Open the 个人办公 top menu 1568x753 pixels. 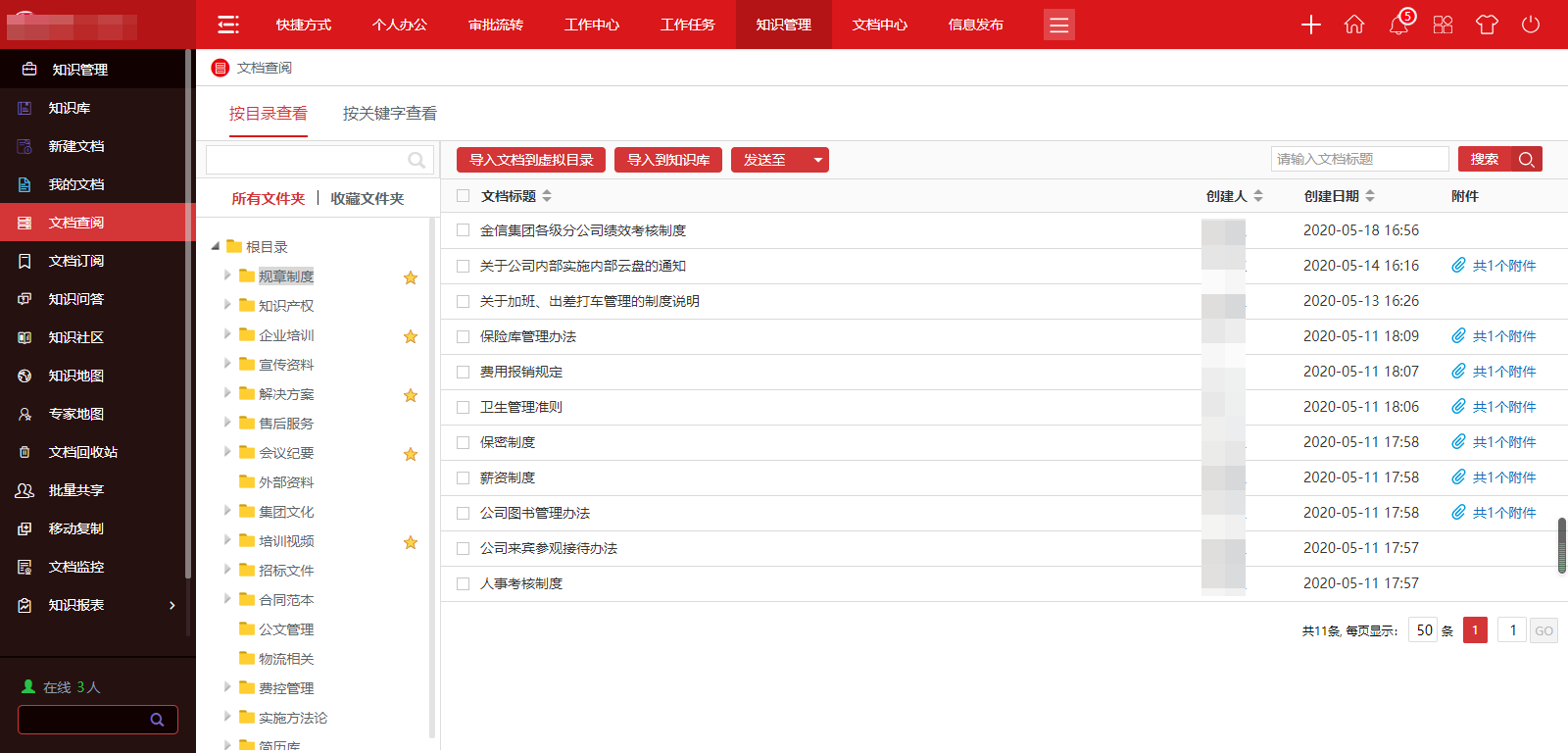(x=400, y=25)
